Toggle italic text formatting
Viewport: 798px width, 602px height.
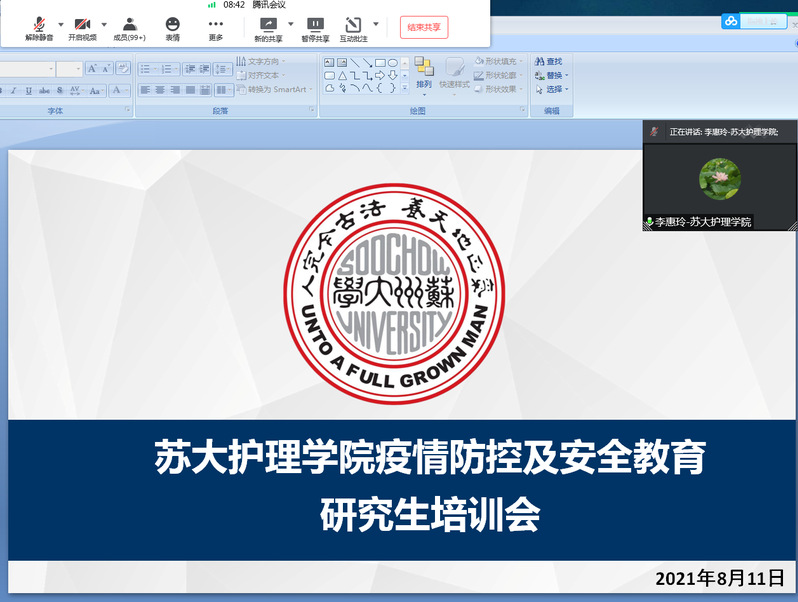point(14,91)
